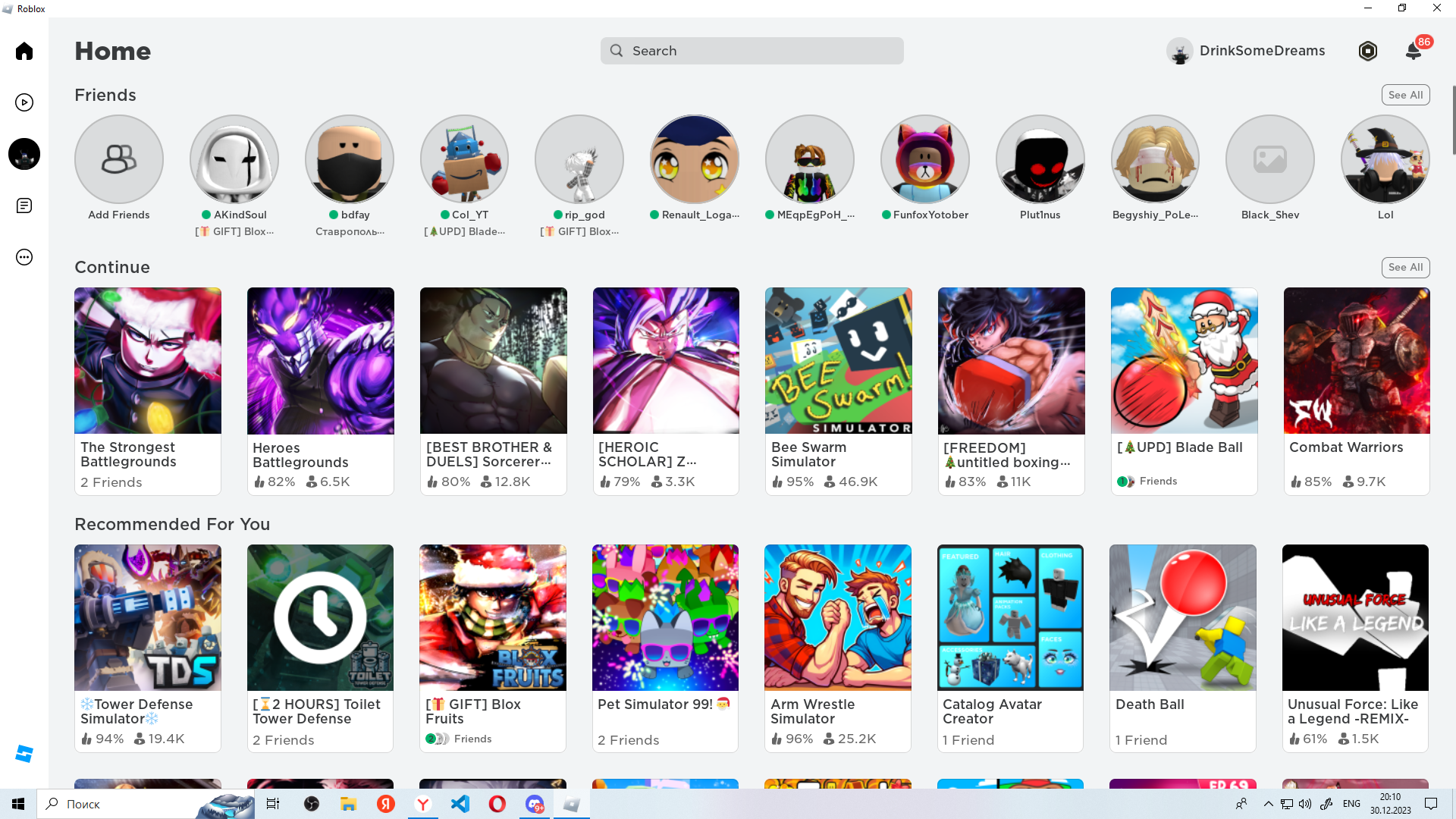
Task: Open Robux hexagon icon
Action: (x=1367, y=51)
